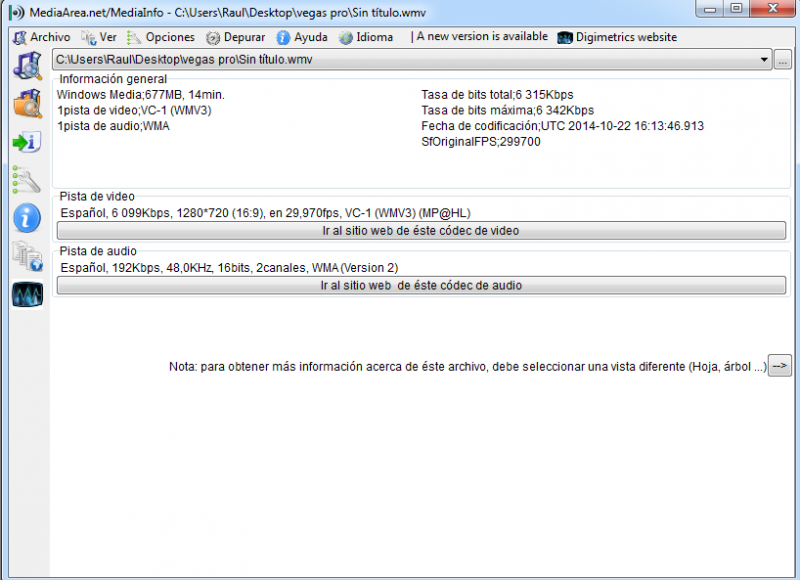
Task: Click 'Tasa de bits máxima;6 342Kbps' text
Action: coord(507,110)
